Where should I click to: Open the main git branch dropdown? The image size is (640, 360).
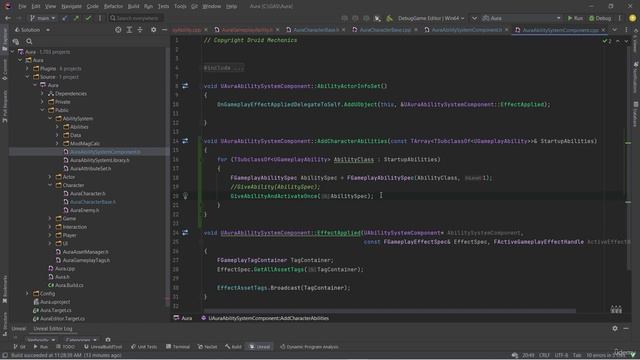tap(42, 18)
